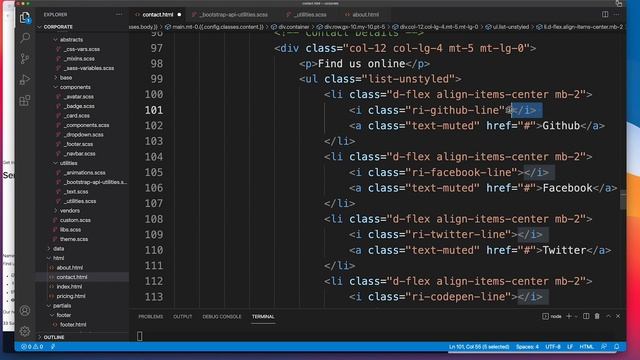The width and height of the screenshot is (640, 360).
Task: Open _animations.scss file
Action: coord(84,173)
